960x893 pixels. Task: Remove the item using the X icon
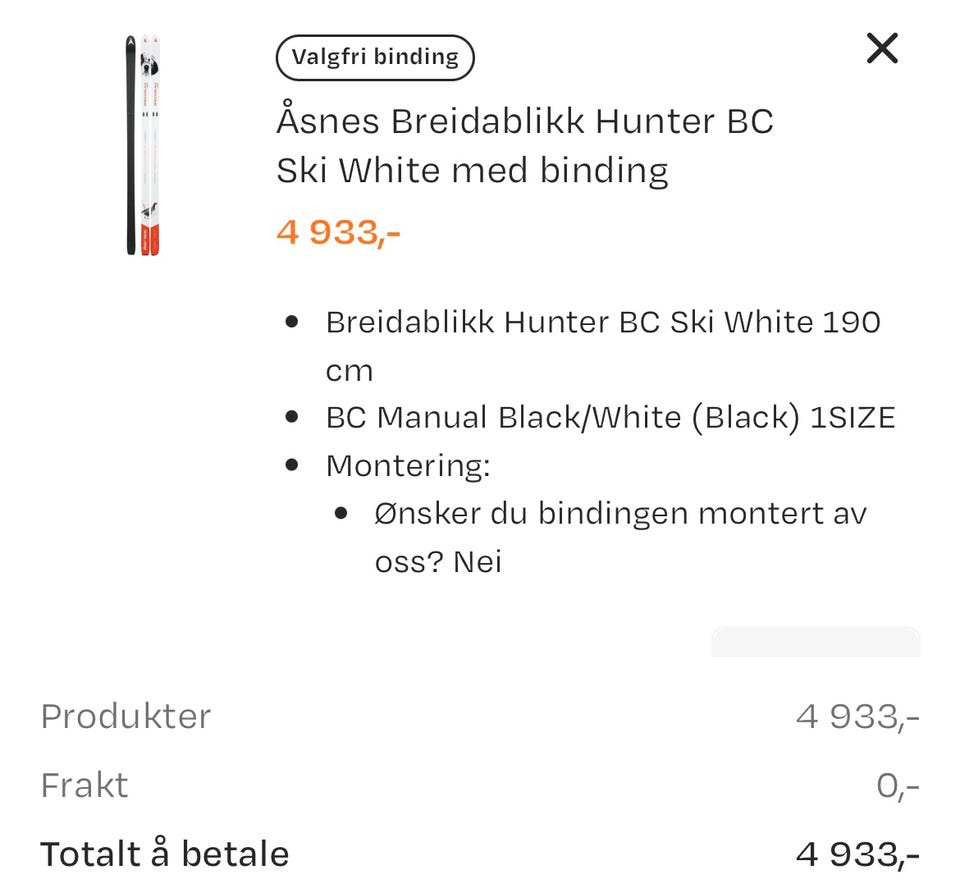pyautogui.click(x=882, y=48)
